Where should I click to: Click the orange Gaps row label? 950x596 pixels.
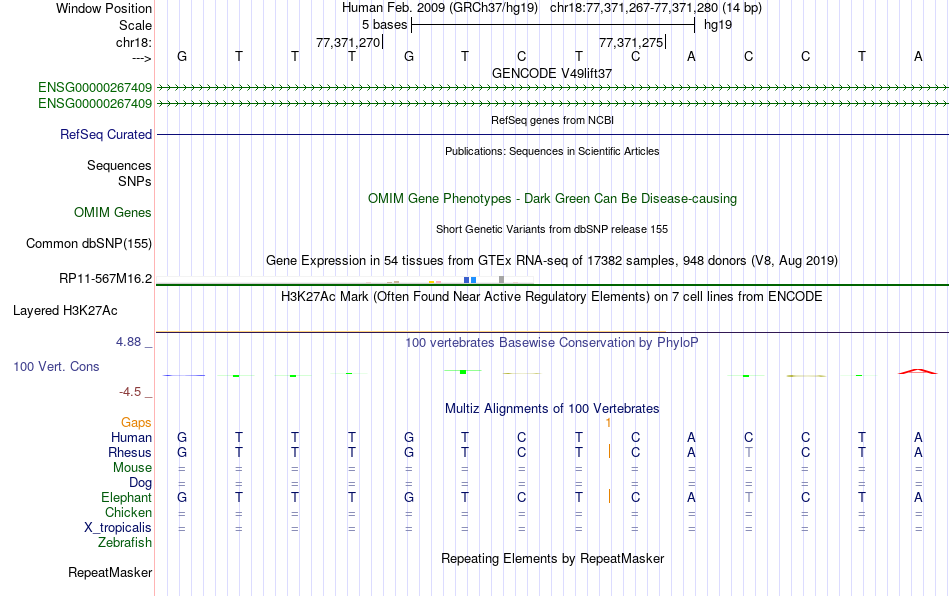click(x=136, y=422)
